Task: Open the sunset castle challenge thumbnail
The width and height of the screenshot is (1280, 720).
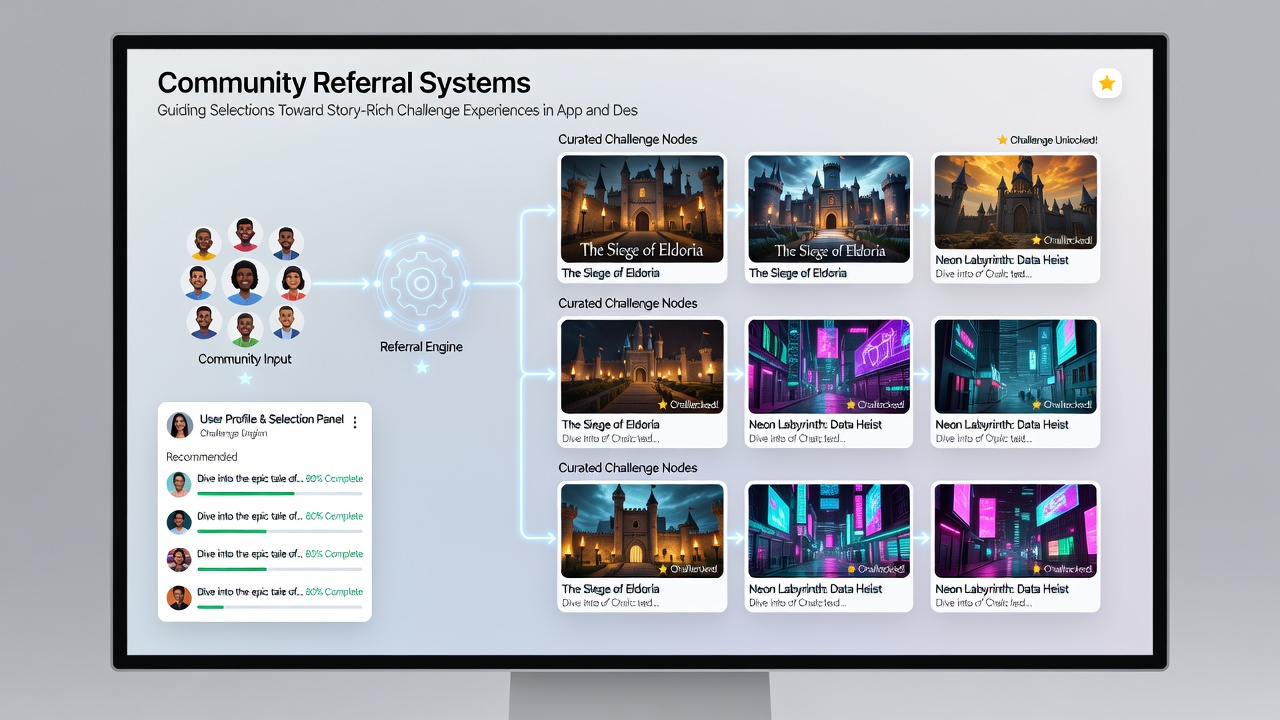Action: tap(1015, 202)
